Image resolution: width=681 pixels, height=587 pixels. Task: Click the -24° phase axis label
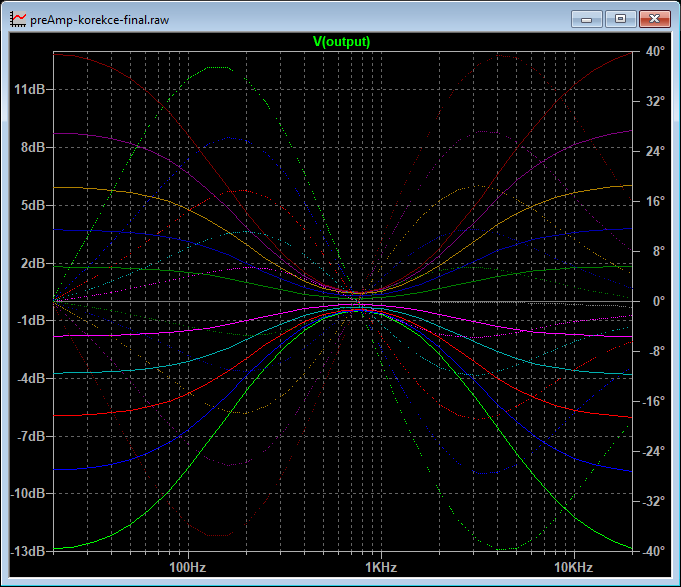pyautogui.click(x=654, y=451)
